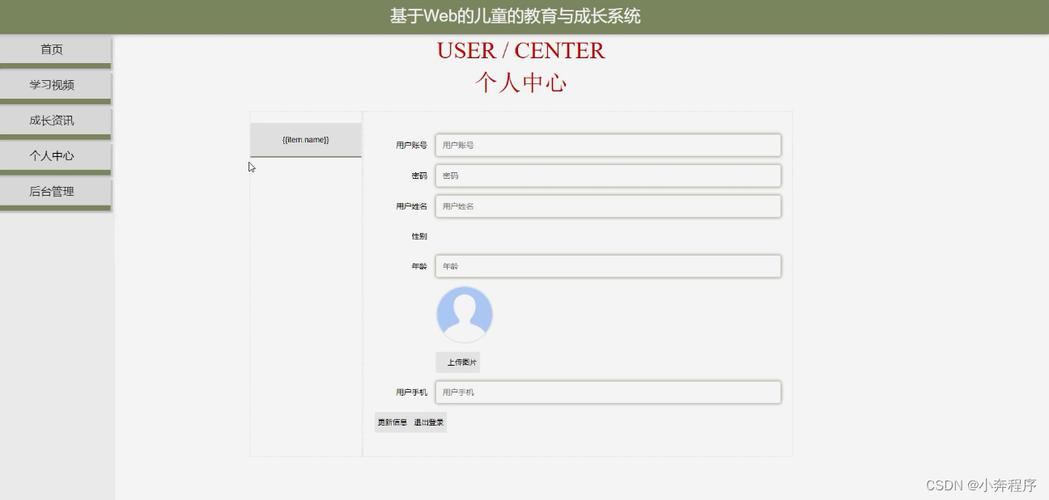
Task: Click the 年龄 field label
Action: click(x=419, y=266)
